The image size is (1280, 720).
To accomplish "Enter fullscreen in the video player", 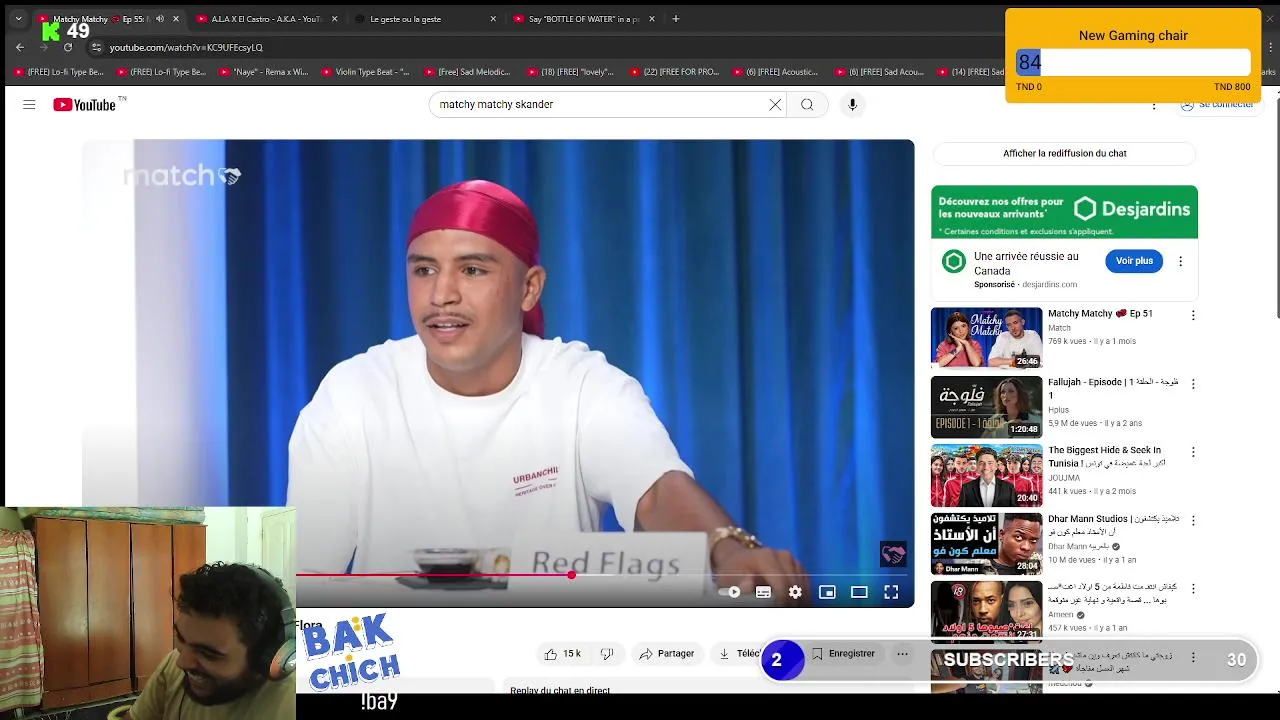I will point(891,592).
